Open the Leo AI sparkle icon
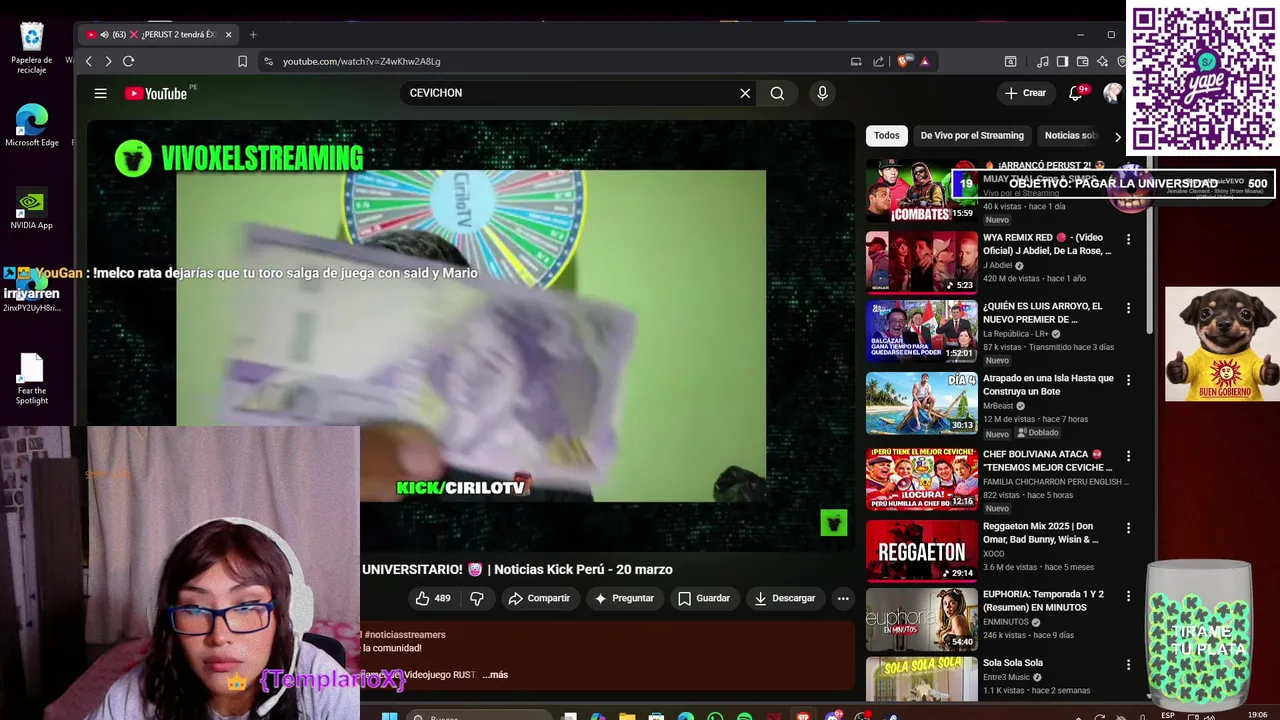Image resolution: width=1280 pixels, height=720 pixels. (x=1102, y=61)
